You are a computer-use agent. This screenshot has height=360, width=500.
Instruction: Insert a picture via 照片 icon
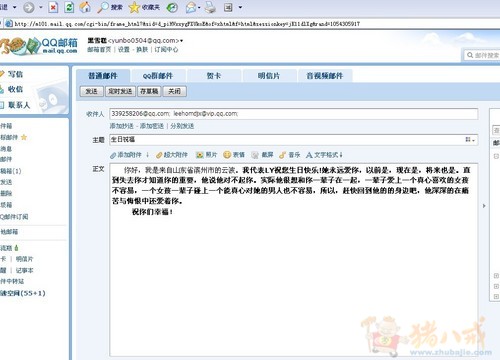pyautogui.click(x=200, y=155)
